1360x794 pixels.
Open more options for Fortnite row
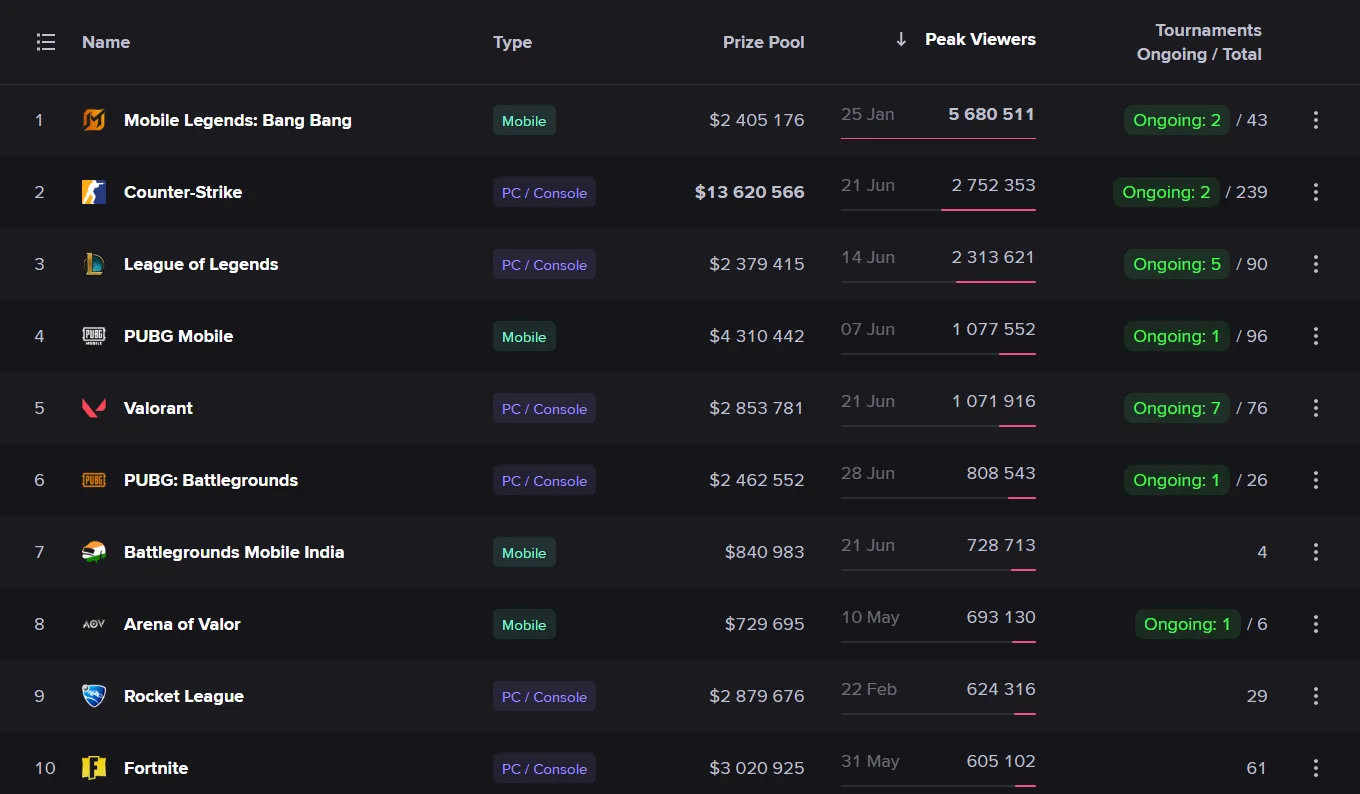click(1316, 768)
